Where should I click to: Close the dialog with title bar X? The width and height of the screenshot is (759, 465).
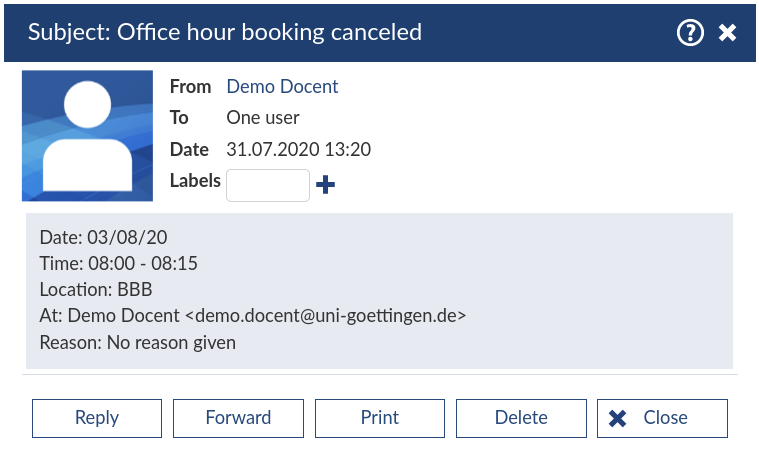(x=728, y=33)
